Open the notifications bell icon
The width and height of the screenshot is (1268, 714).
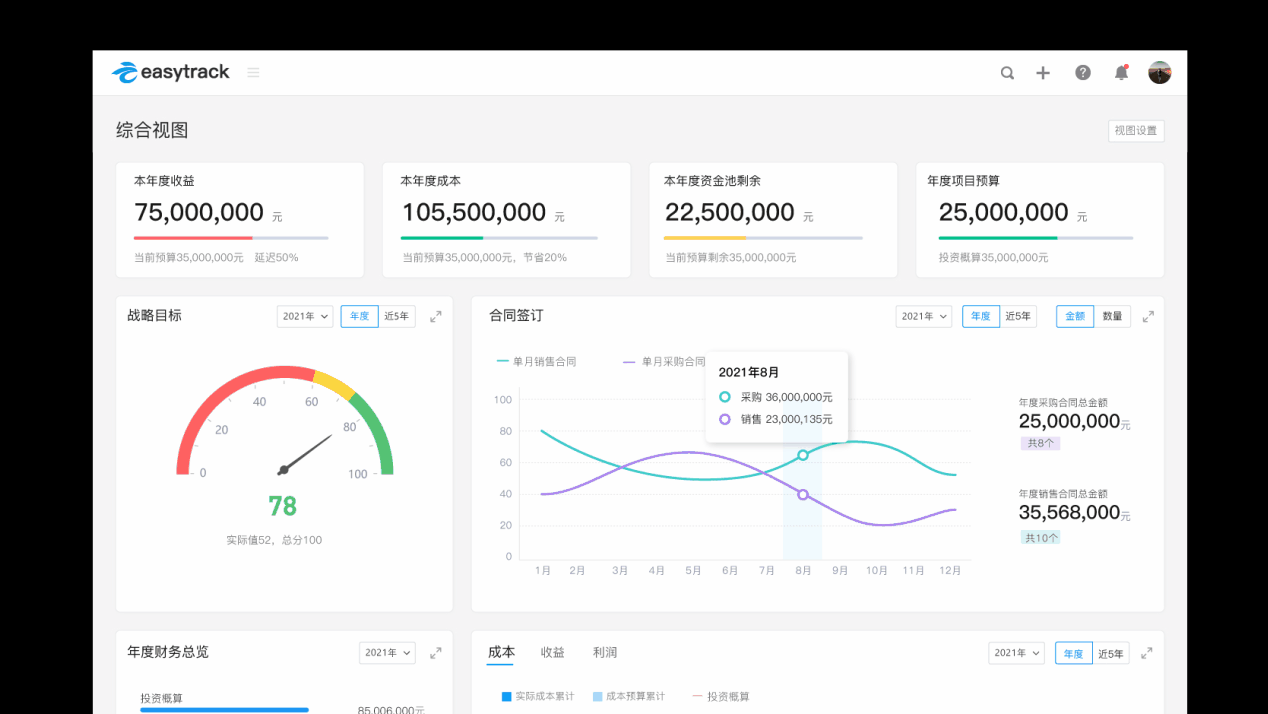coord(1121,73)
